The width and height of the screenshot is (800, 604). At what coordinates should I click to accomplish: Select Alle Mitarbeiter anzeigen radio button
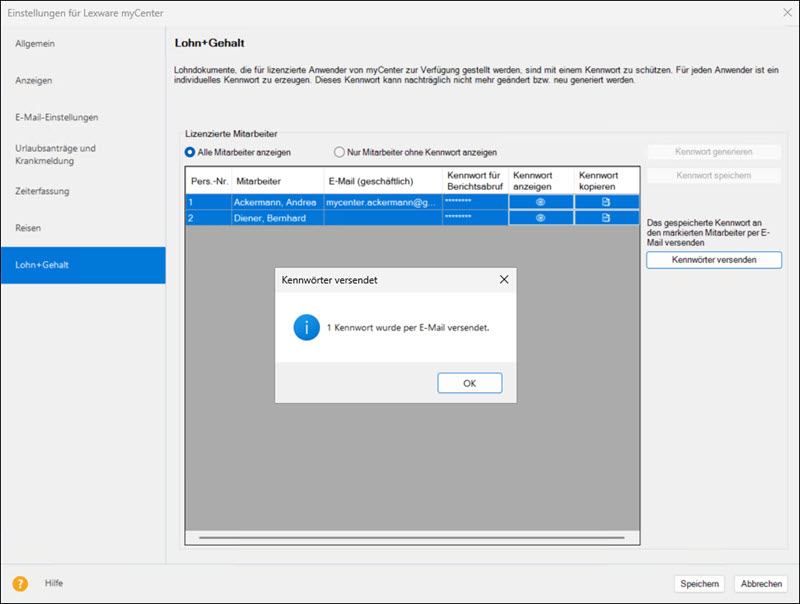click(x=190, y=152)
